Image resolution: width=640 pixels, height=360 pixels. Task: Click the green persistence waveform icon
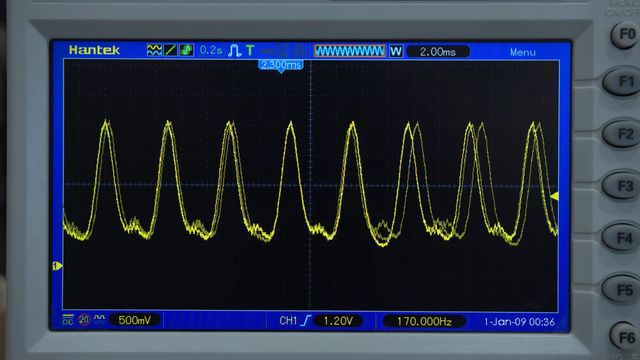click(x=187, y=50)
